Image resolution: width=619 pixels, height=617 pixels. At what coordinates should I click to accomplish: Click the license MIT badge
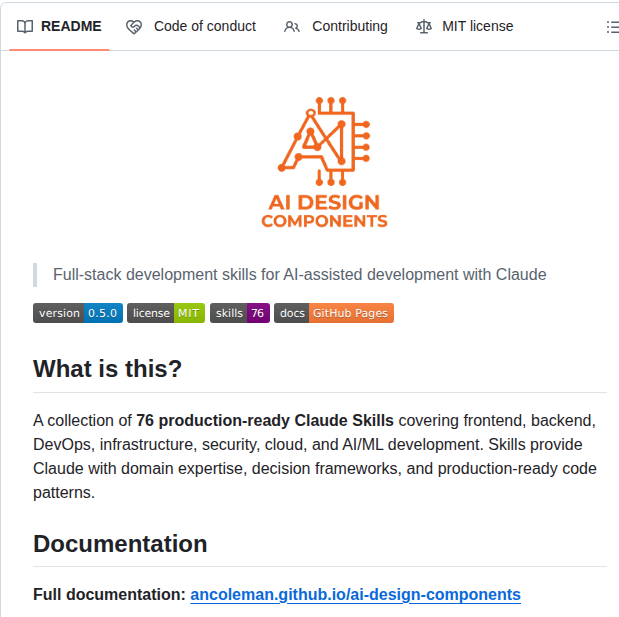[x=166, y=313]
